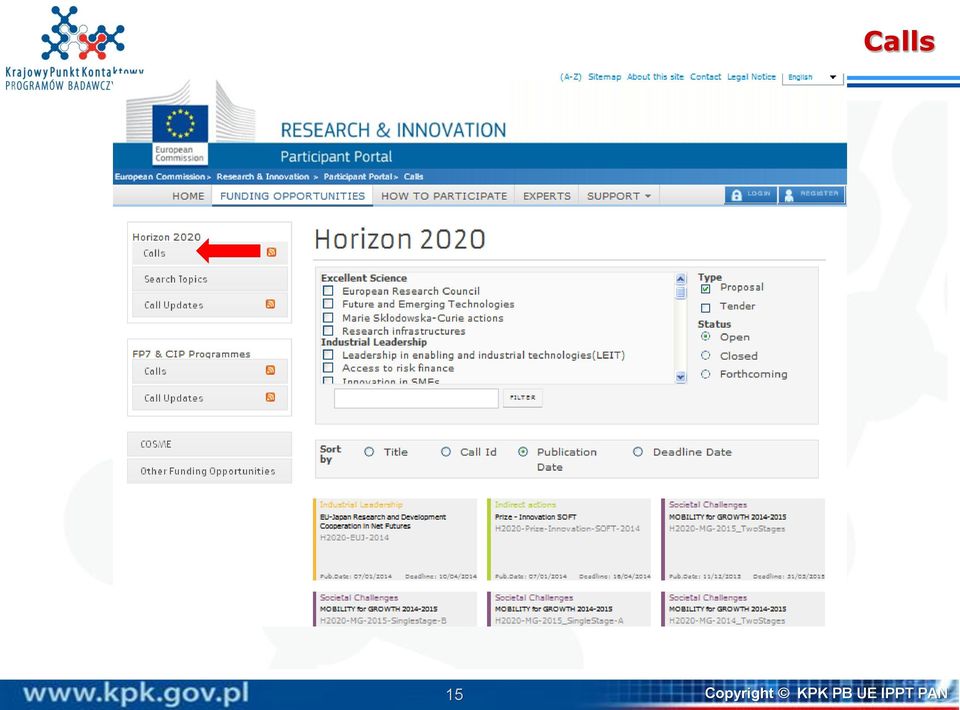Open RSS feed for FP7 & CIP Call Updates
This screenshot has height=710, width=960.
tap(270, 397)
